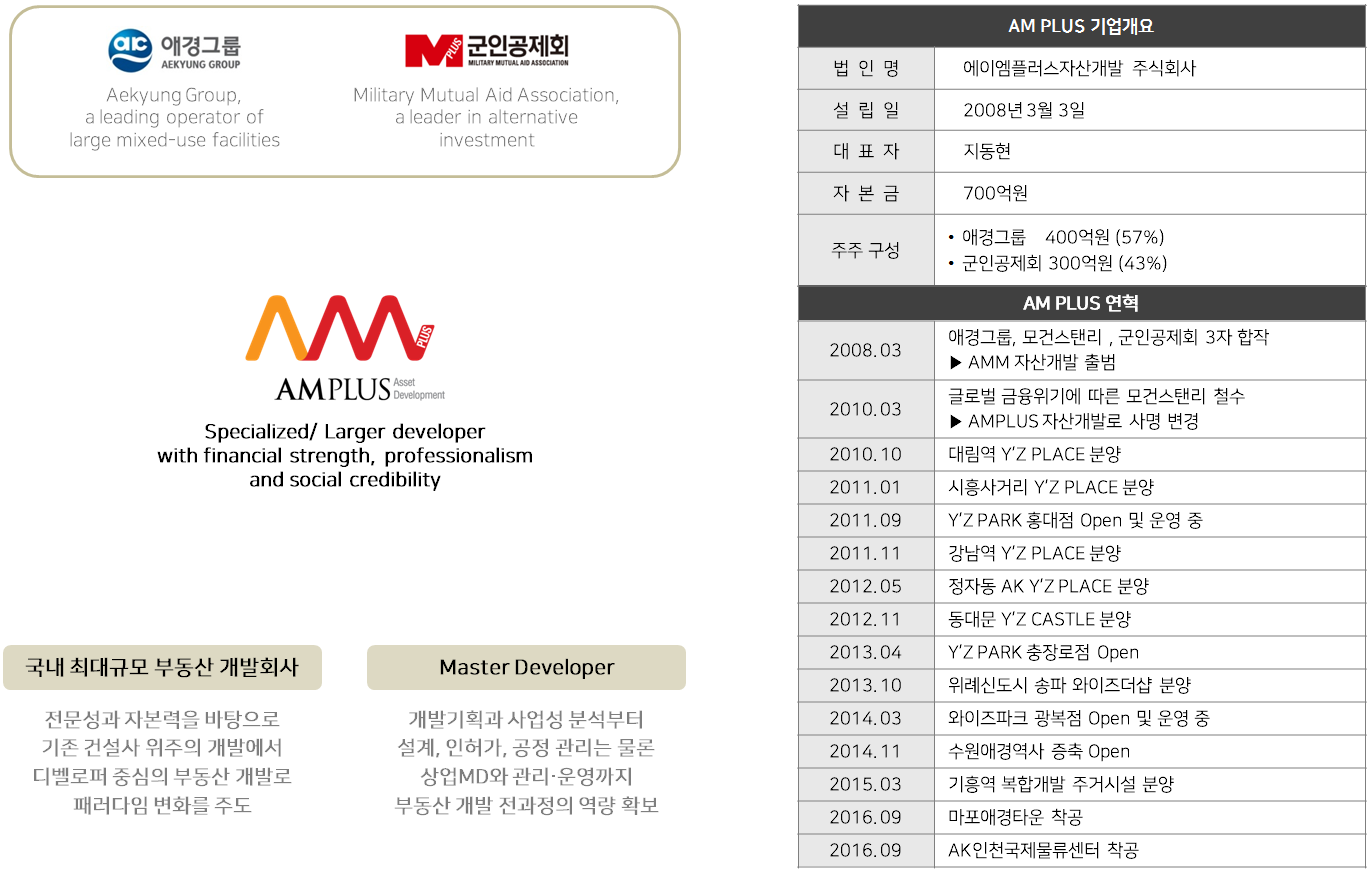
Task: Select the 'AM PLUS 기업개요' table header
Action: [1081, 26]
